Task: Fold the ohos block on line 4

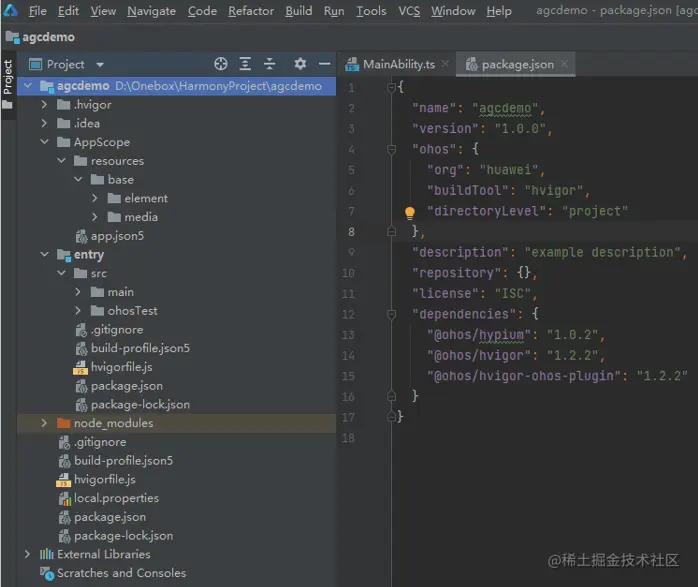Action: pyautogui.click(x=391, y=150)
